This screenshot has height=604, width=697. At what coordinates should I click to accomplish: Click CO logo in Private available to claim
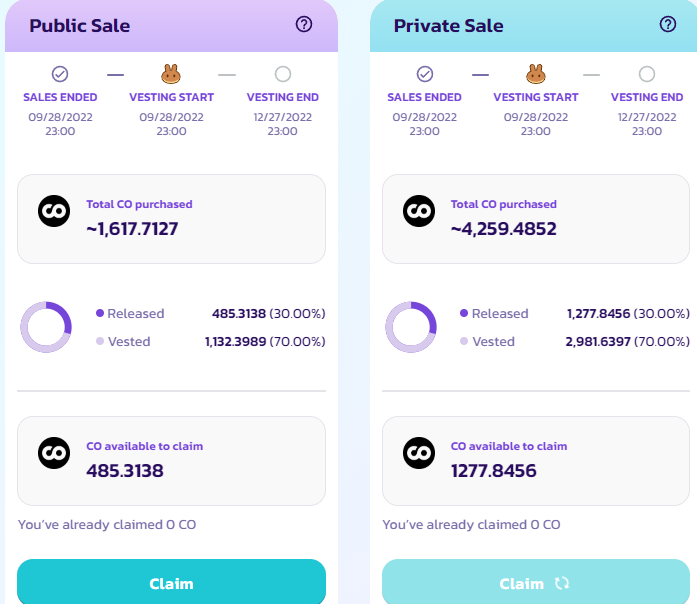tap(418, 453)
